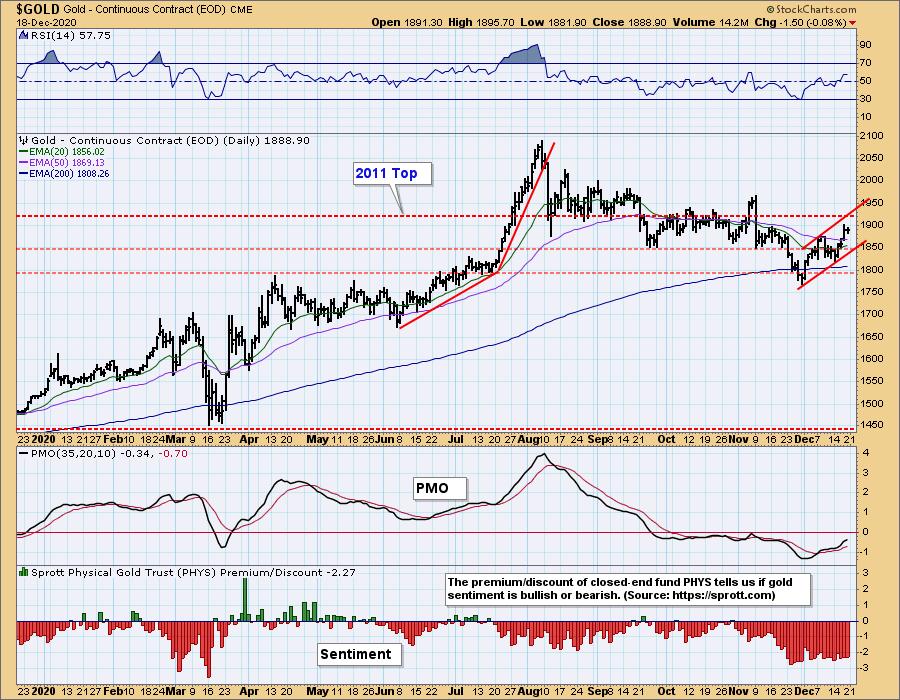Viewport: 900px width, 700px height.
Task: Click the EMA(20) 1856.02 legend entry
Action: [62, 151]
